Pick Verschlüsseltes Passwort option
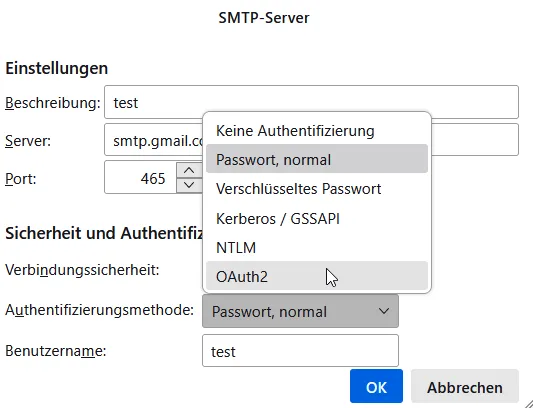Screen dimensions: 533x408 click(x=317, y=189)
